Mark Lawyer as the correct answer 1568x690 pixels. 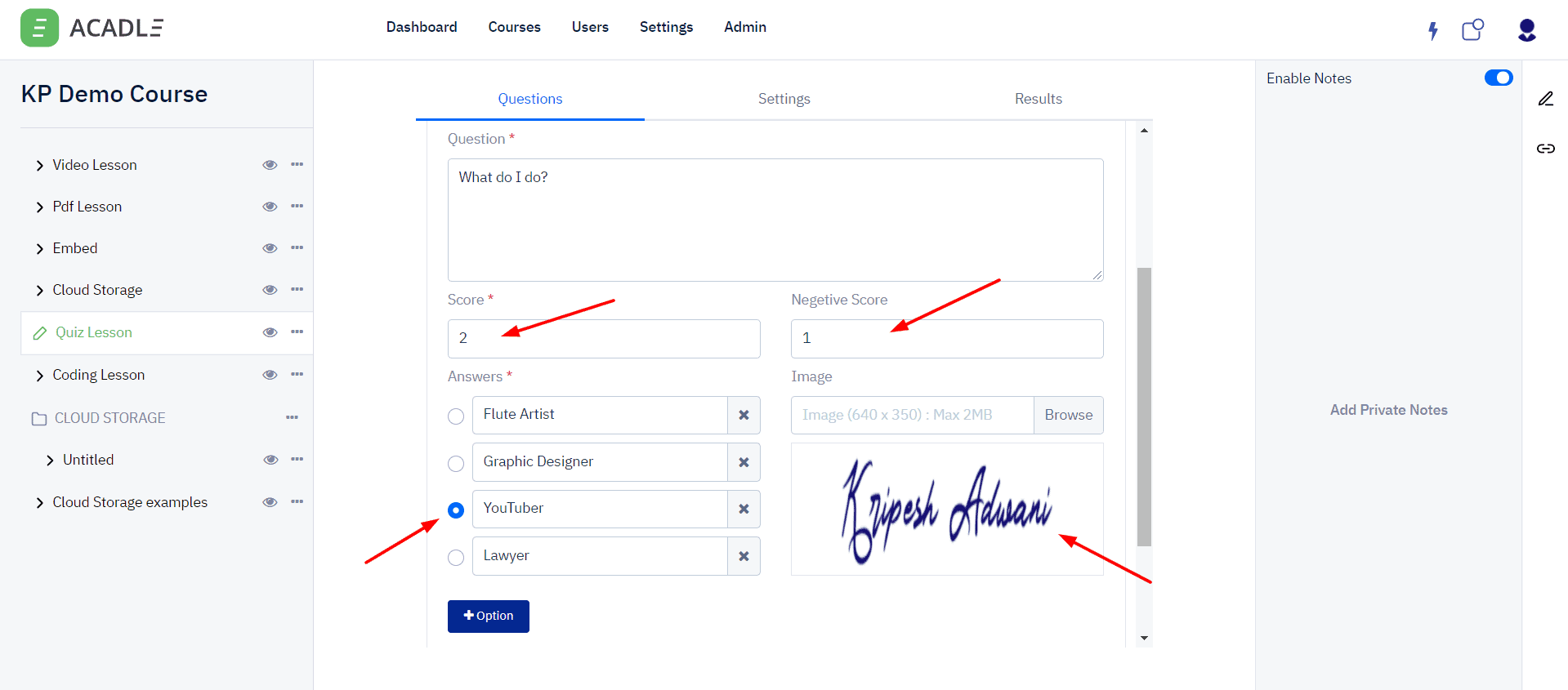pyautogui.click(x=456, y=558)
